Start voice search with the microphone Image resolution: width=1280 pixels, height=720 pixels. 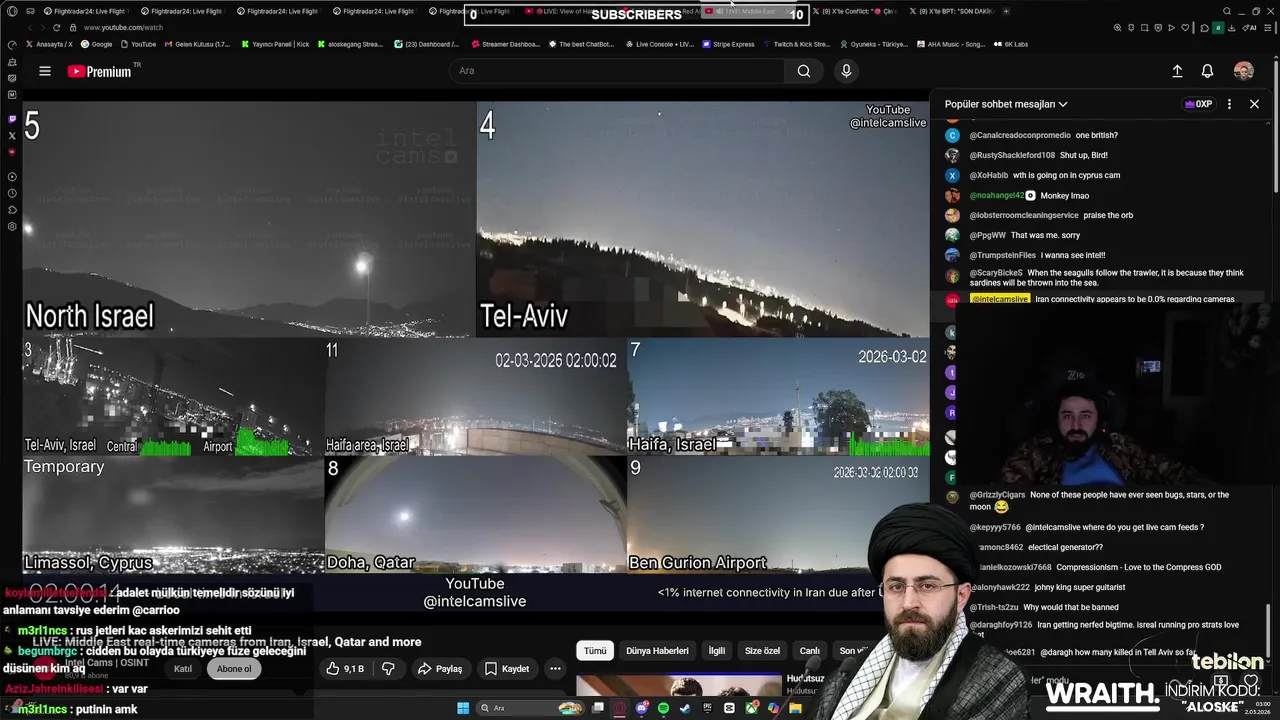click(846, 71)
